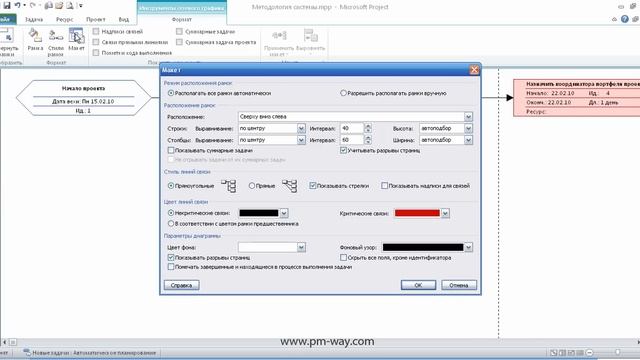Open file using the folder icon in quick access
640x360 pixels.
pyautogui.click(x=59, y=5)
